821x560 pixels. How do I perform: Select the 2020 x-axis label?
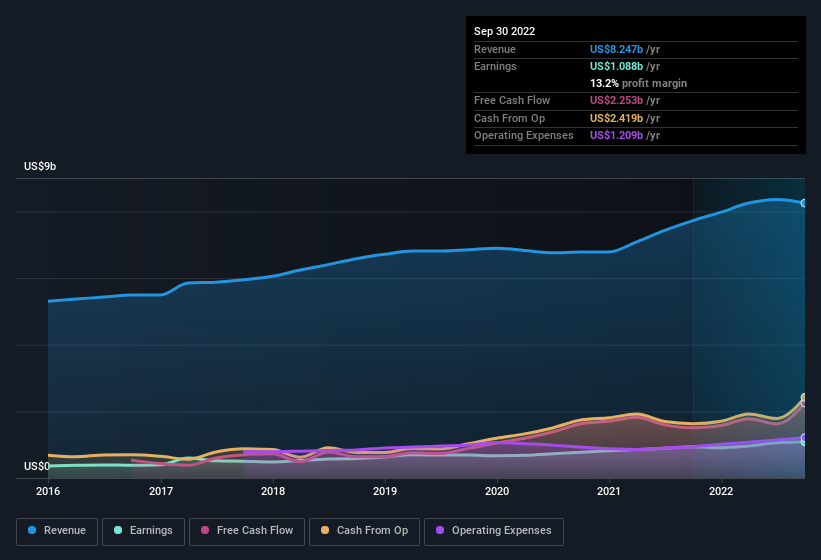pos(497,491)
